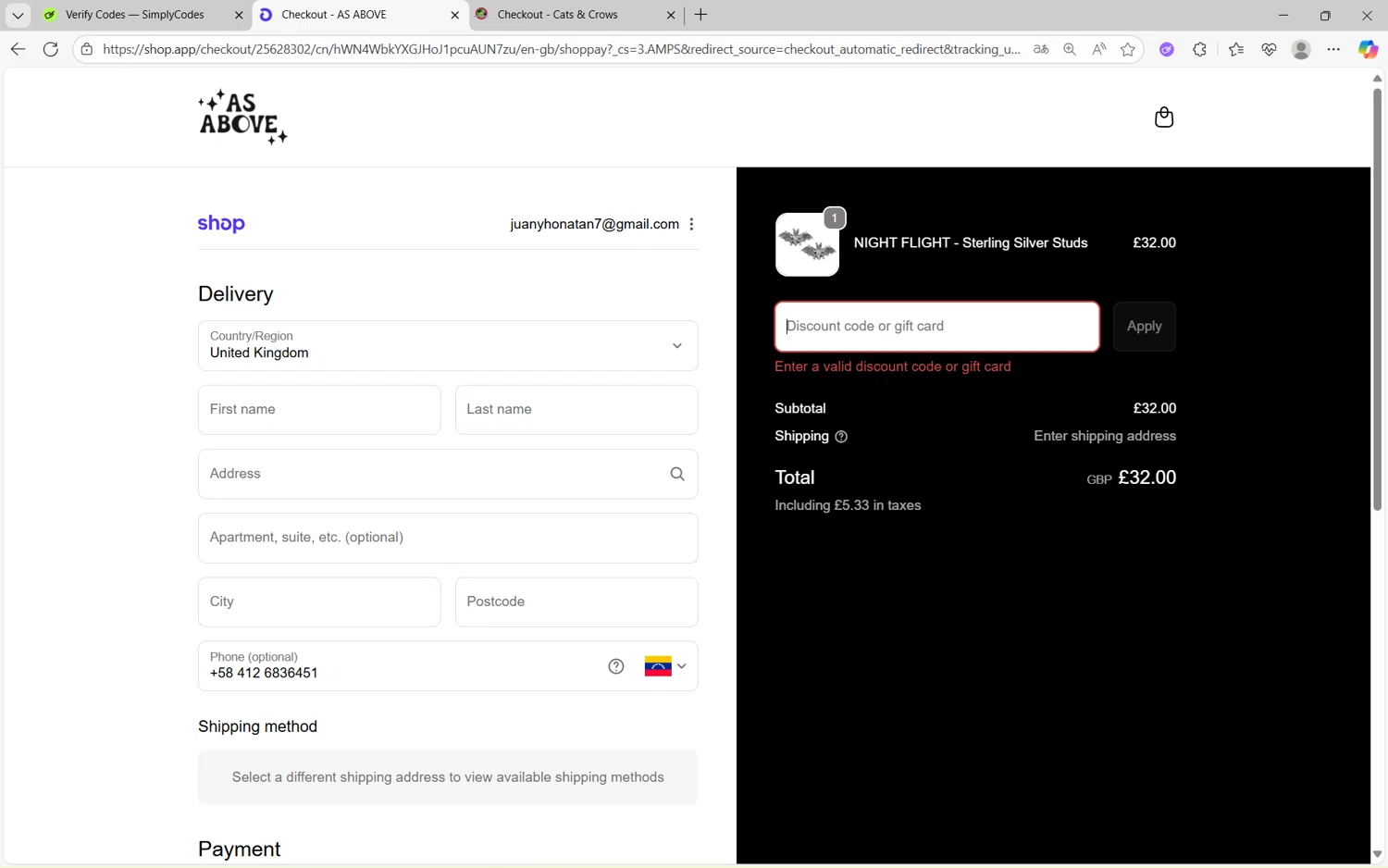
Task: Switch to Verify Codes — SimplyCodes tab
Action: click(135, 15)
